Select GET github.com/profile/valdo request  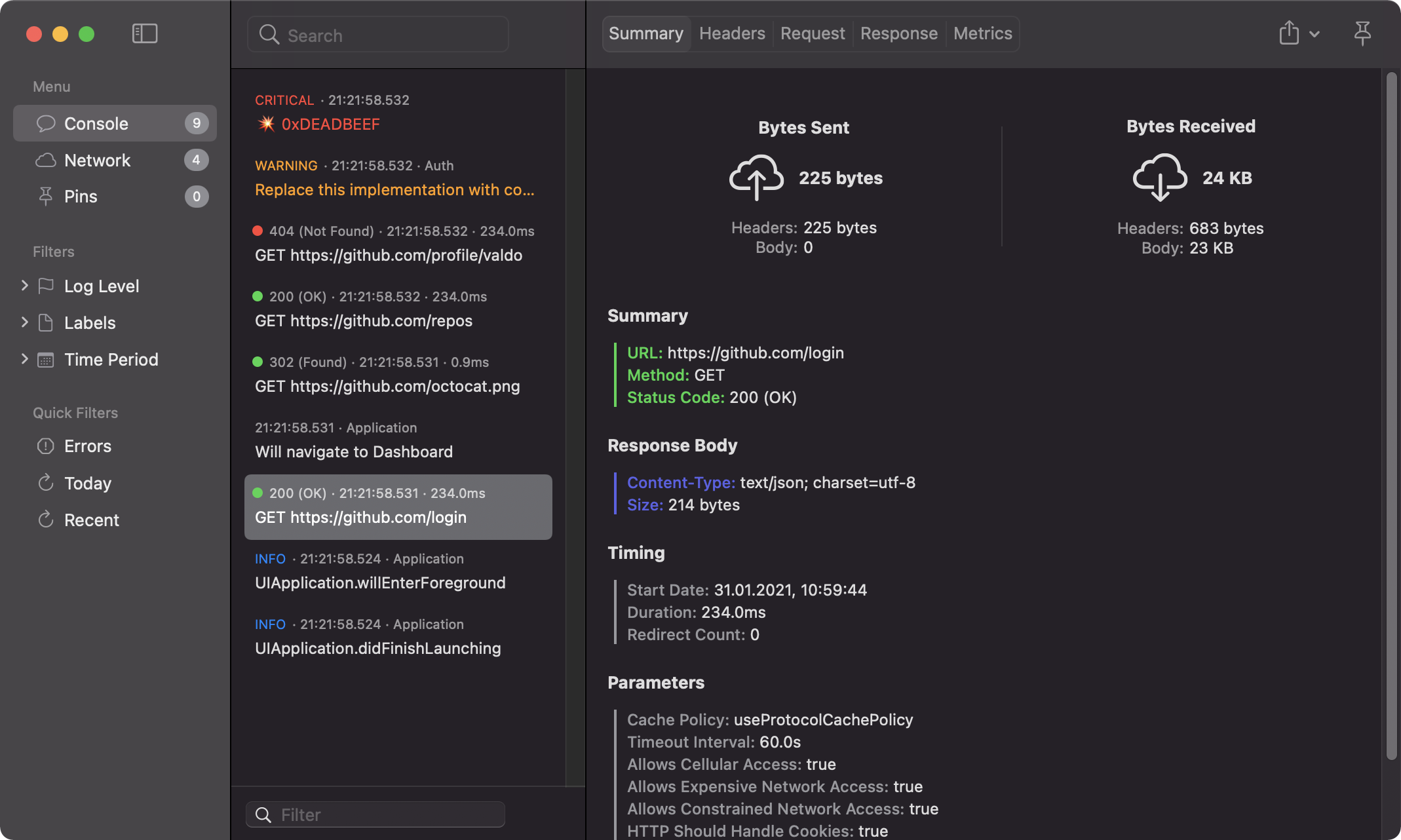point(398,244)
